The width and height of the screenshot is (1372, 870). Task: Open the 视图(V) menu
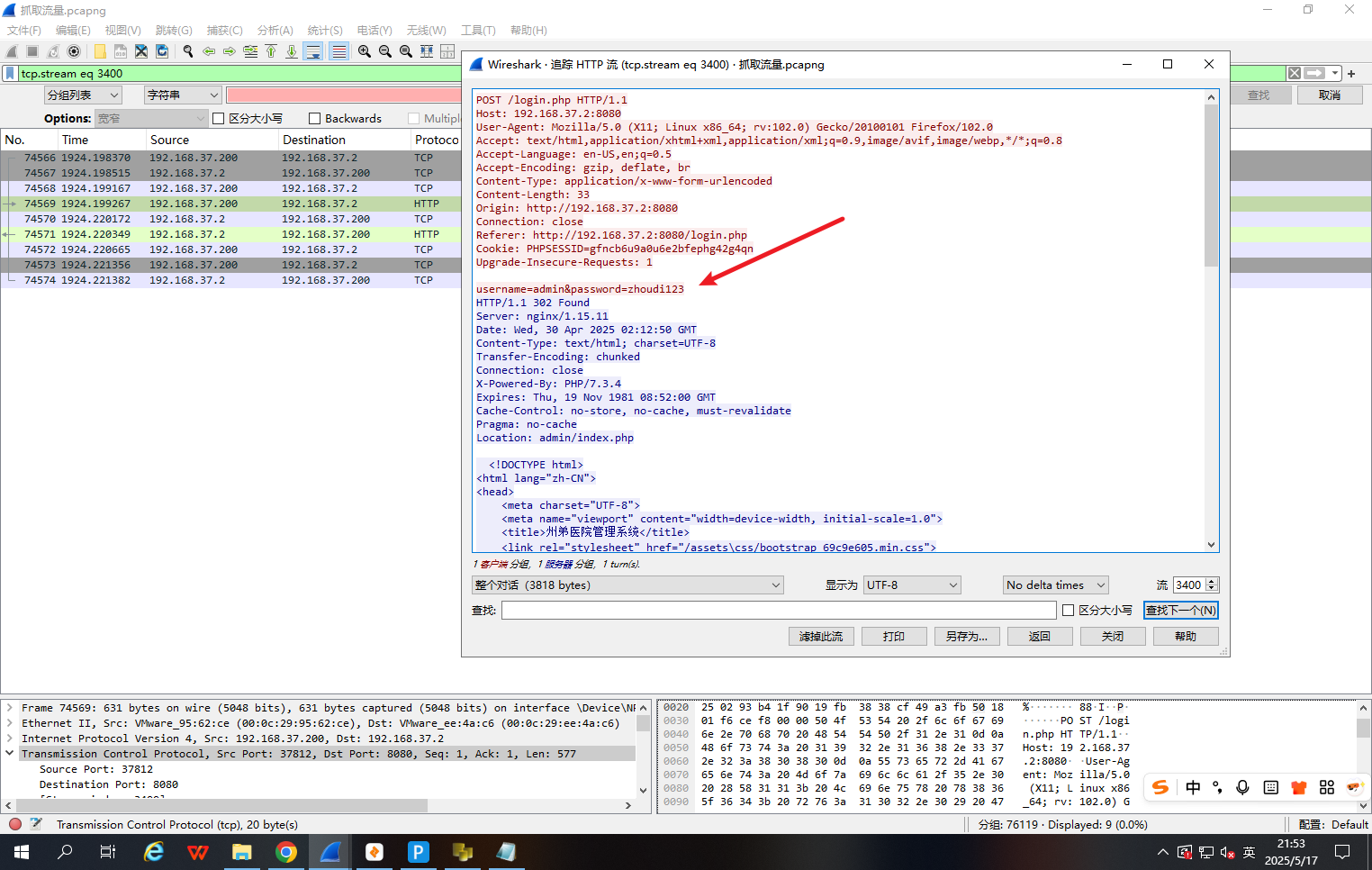(123, 31)
